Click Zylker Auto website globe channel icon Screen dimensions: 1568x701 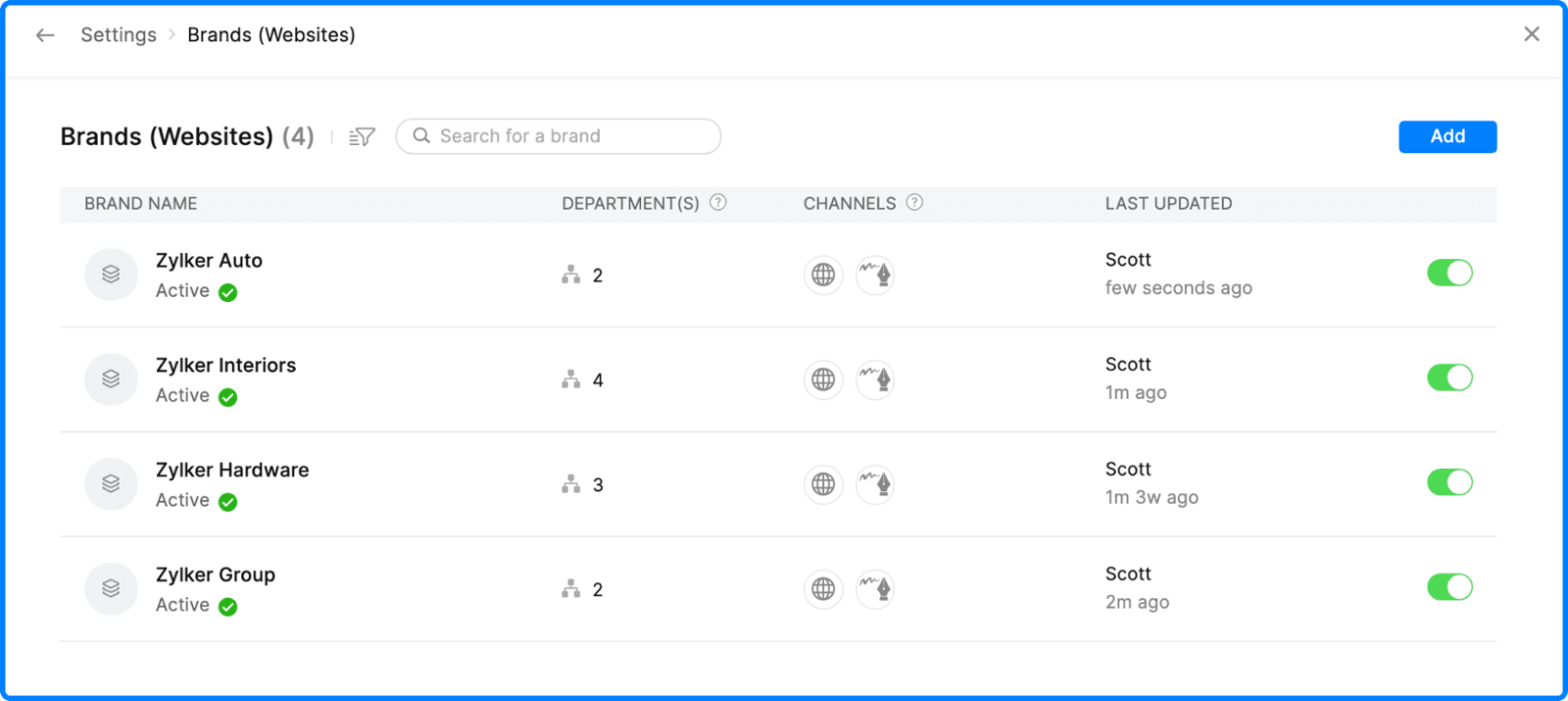[x=823, y=275]
